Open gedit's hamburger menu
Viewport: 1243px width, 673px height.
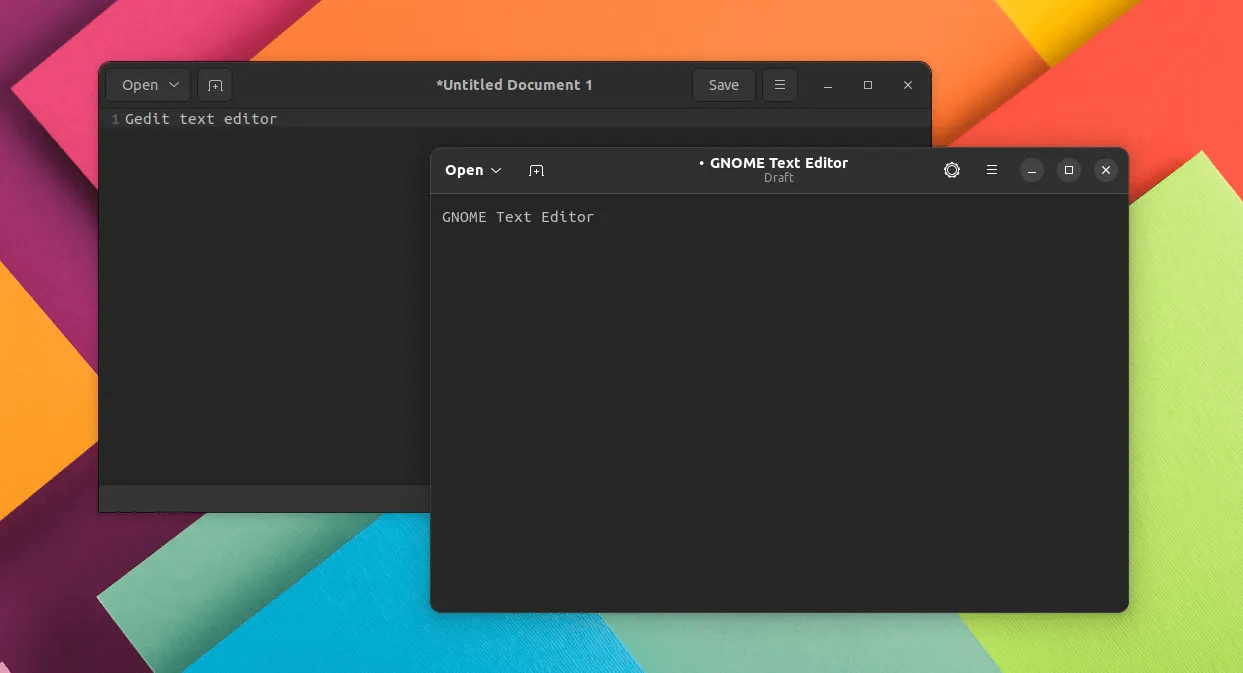pyautogui.click(x=780, y=85)
